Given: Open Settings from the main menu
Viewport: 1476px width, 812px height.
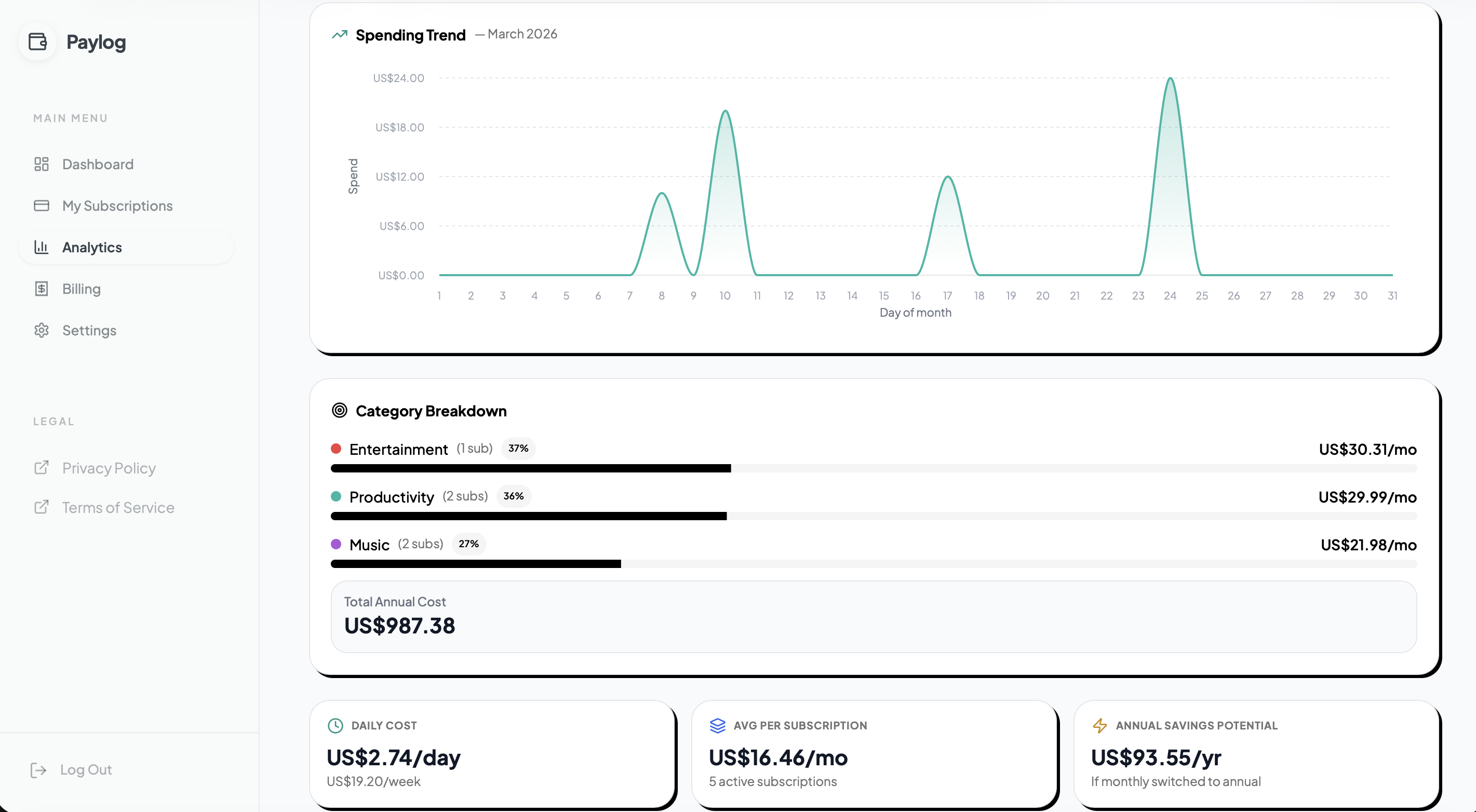Looking at the screenshot, I should click(89, 330).
